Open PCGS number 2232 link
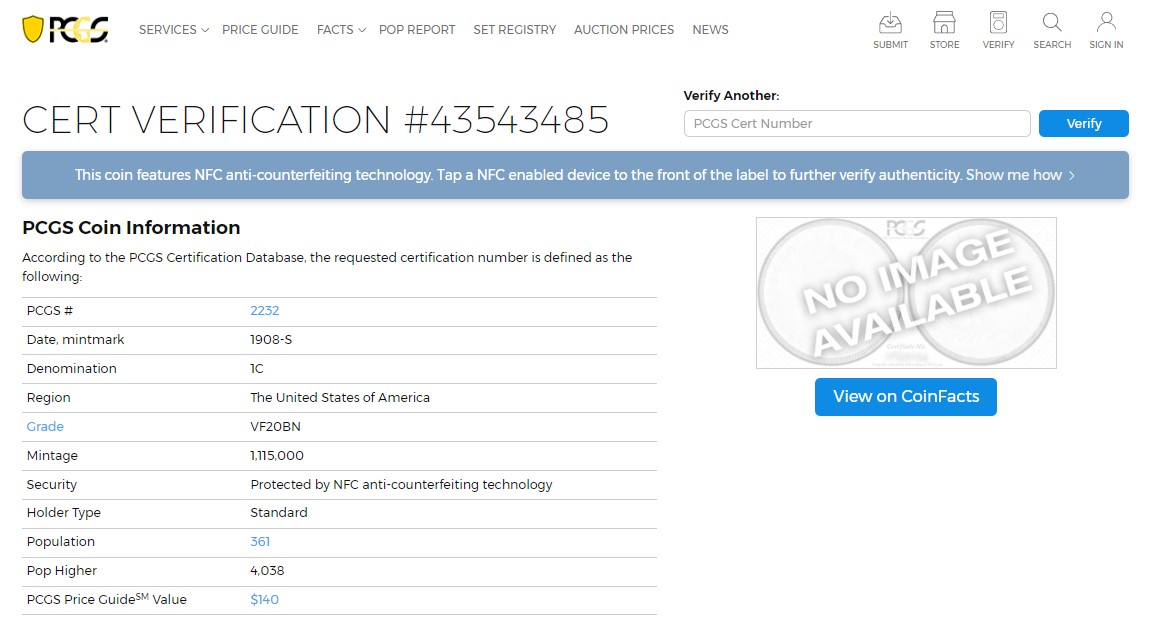The height and width of the screenshot is (632, 1167). tap(265, 311)
